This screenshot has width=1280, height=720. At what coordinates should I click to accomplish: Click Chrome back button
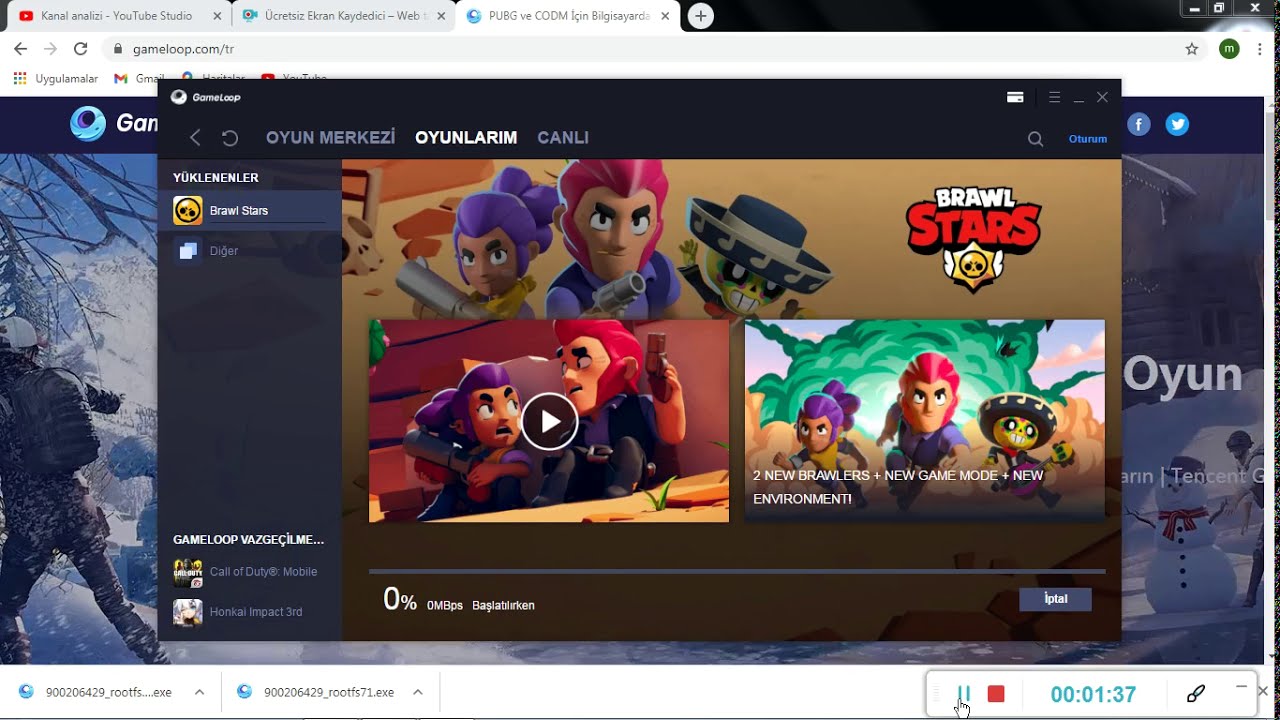point(20,48)
